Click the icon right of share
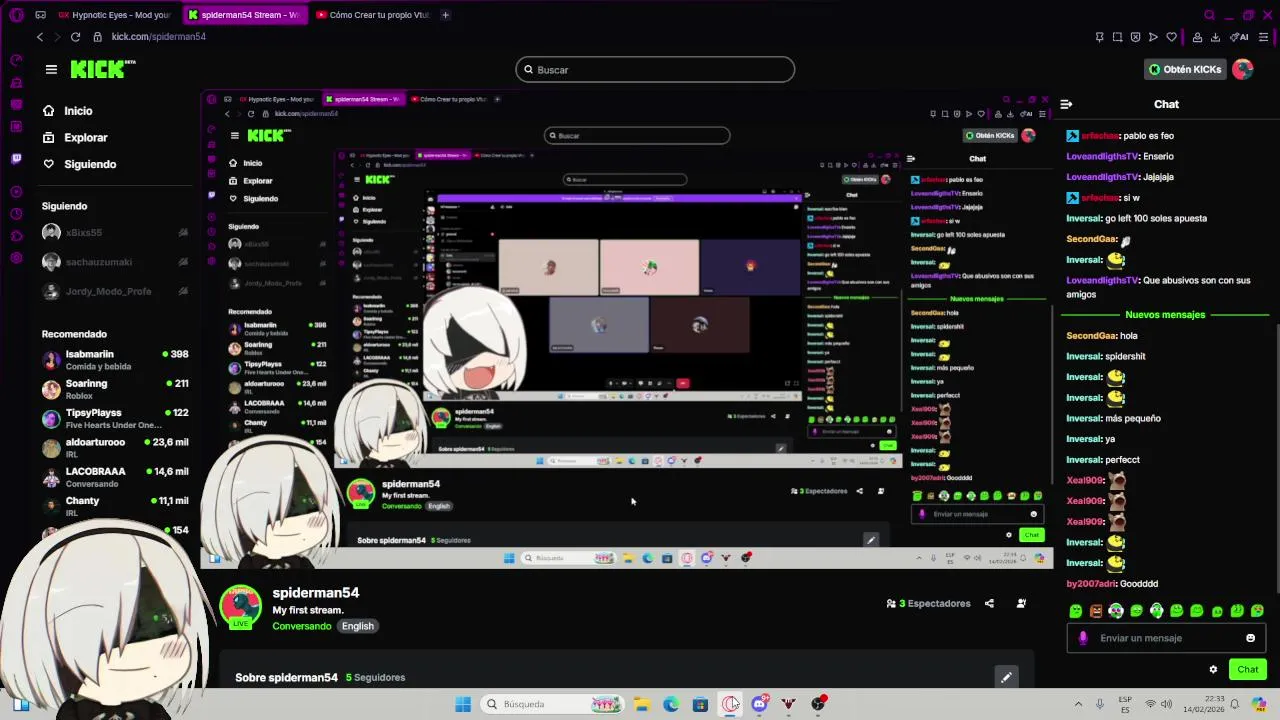 pos(1021,604)
